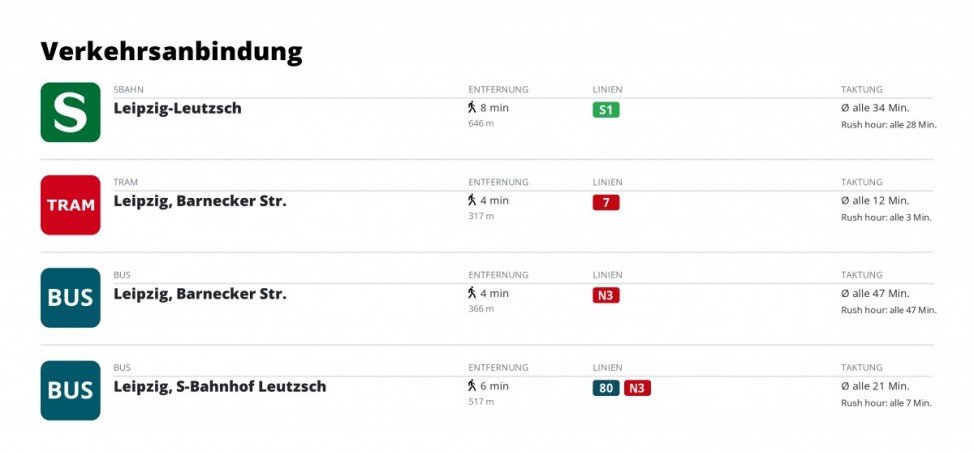Click the walking icon beside 6 min

(472, 386)
